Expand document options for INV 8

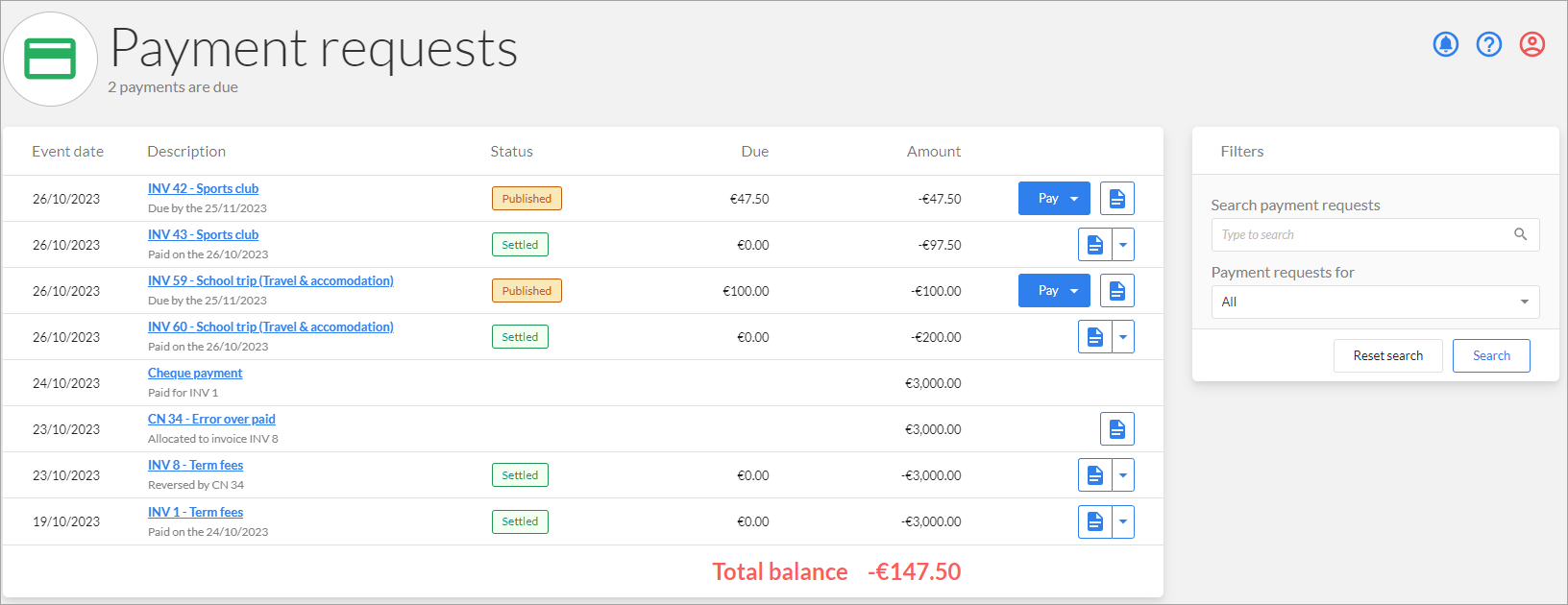(x=1123, y=475)
